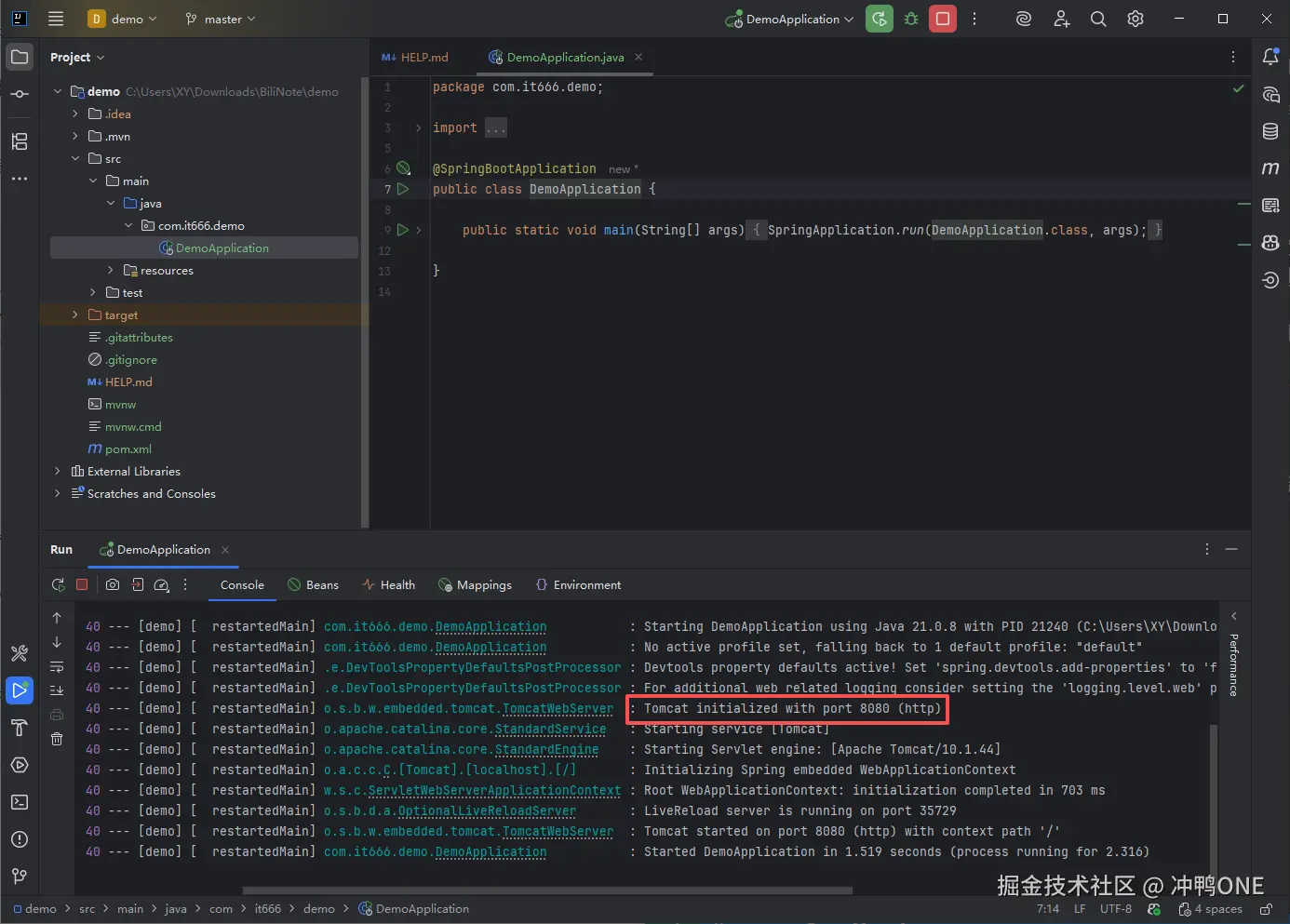Image resolution: width=1290 pixels, height=924 pixels.
Task: Rerun process in the Run panel toolbar
Action: 58,584
